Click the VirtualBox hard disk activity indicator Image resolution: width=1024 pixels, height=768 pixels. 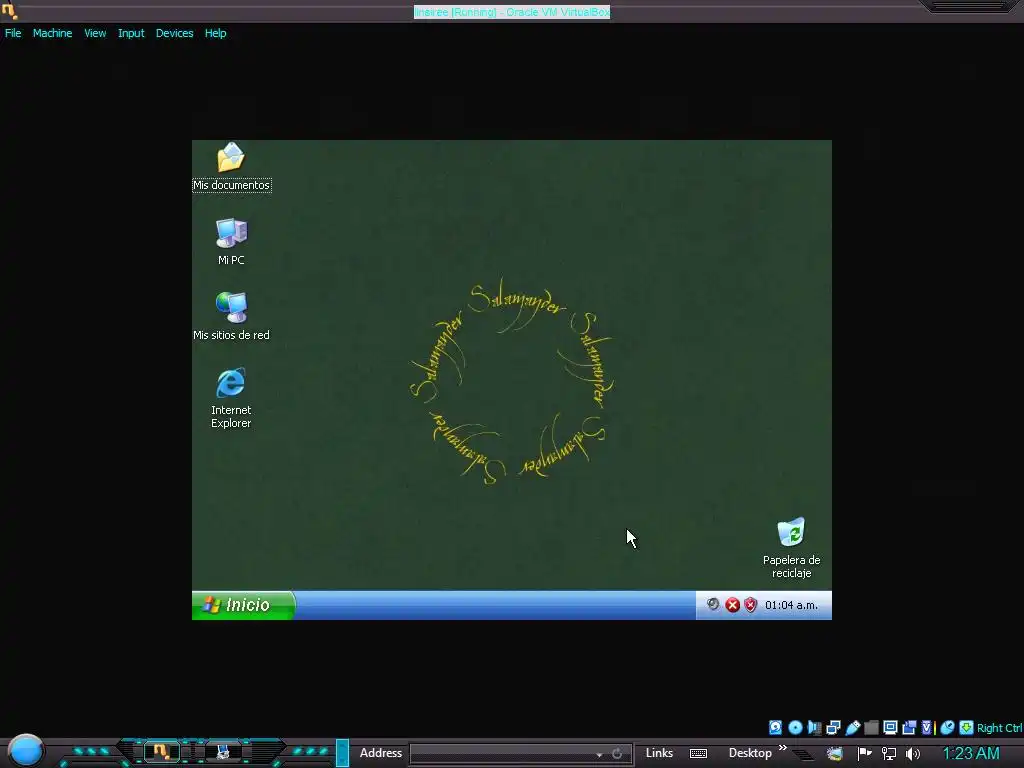pos(775,728)
